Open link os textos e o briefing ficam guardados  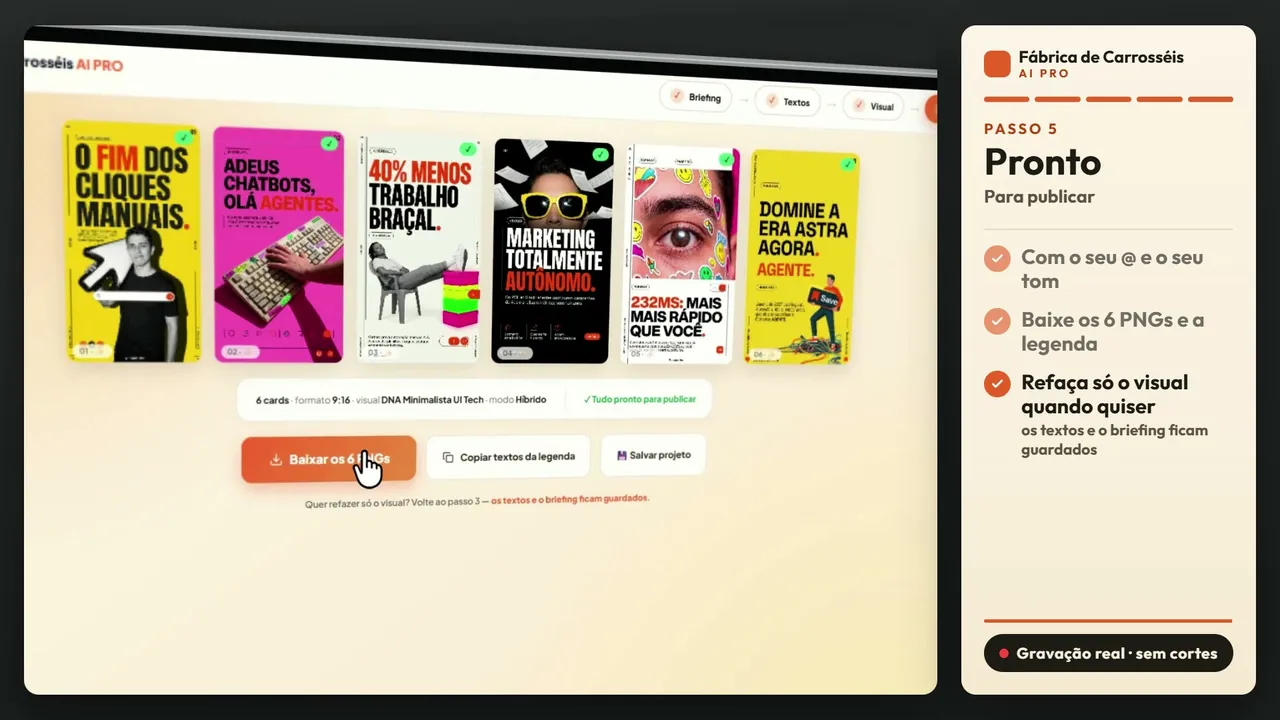click(x=569, y=499)
